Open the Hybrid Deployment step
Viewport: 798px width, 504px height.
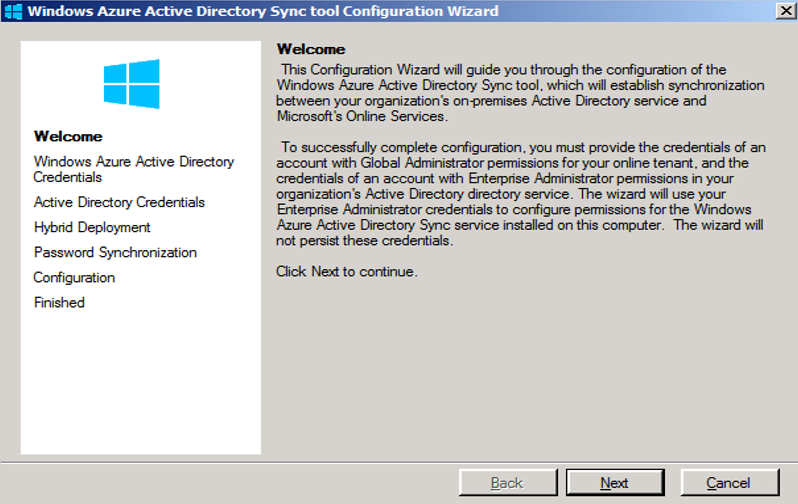92,227
